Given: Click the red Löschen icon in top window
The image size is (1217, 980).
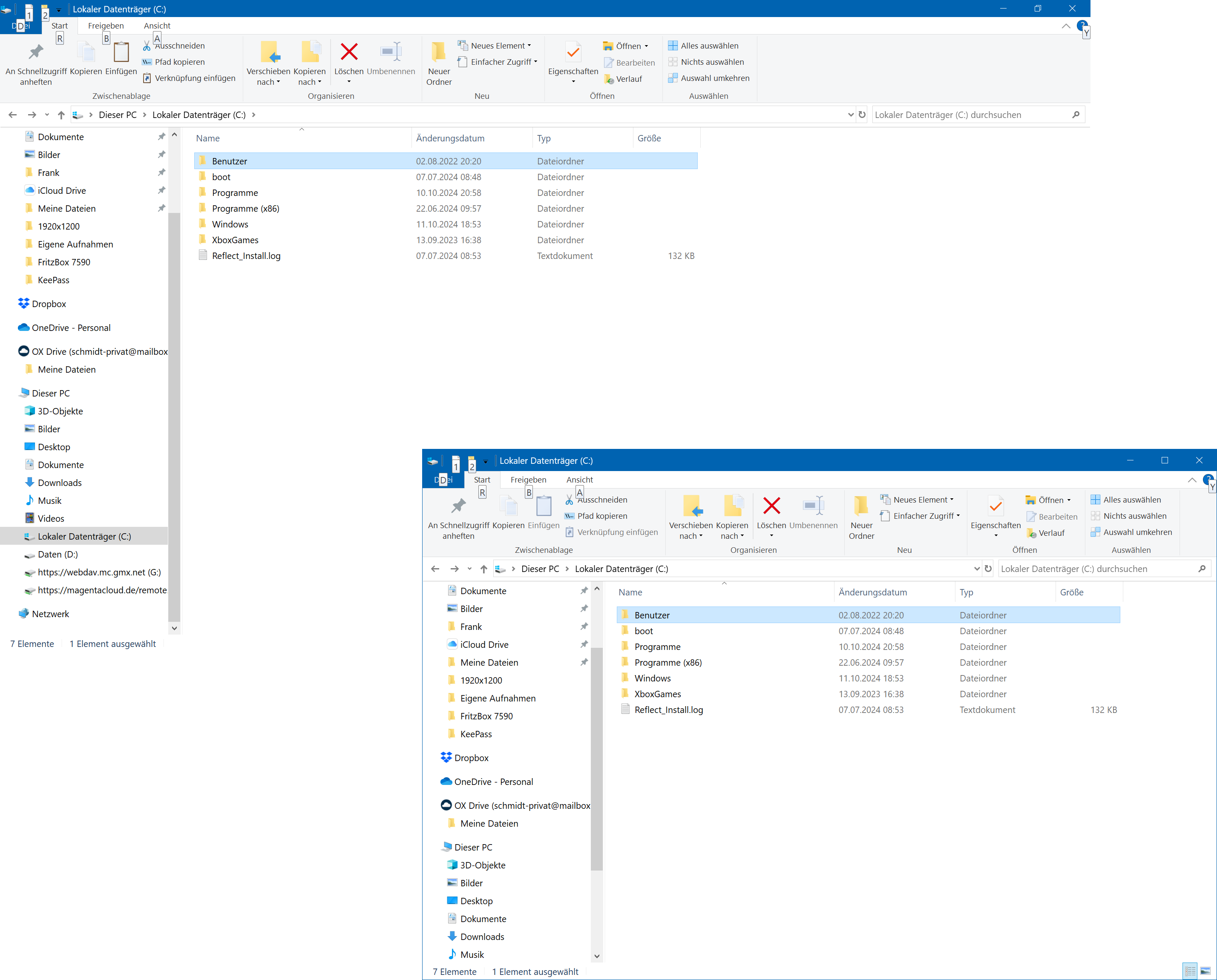Looking at the screenshot, I should (349, 52).
